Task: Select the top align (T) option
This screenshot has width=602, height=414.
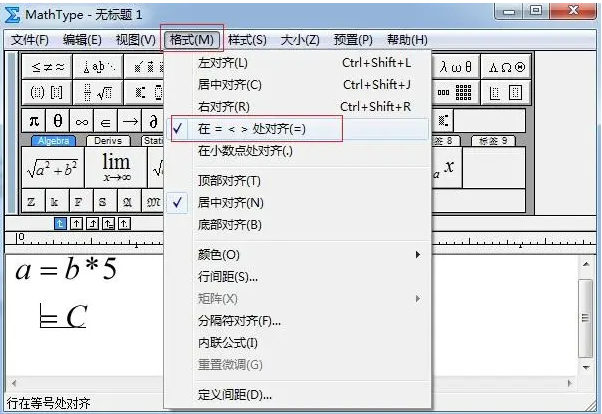Action: 230,181
